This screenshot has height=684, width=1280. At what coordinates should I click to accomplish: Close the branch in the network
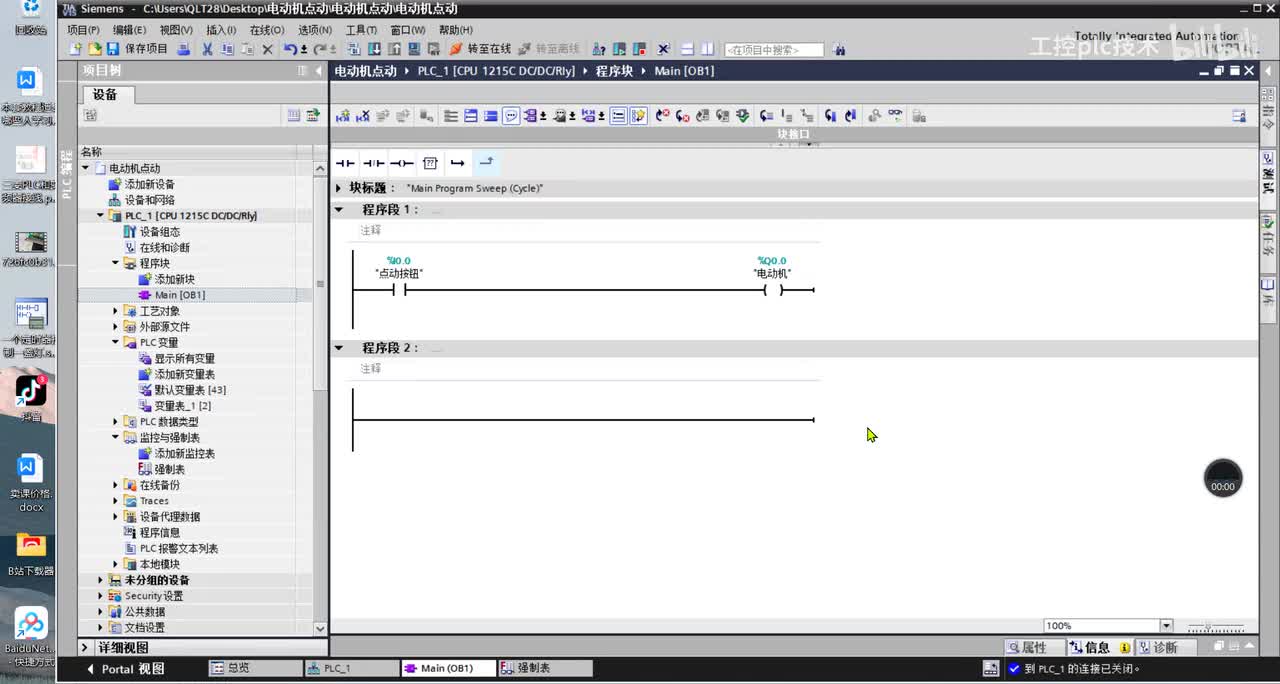pyautogui.click(x=486, y=162)
